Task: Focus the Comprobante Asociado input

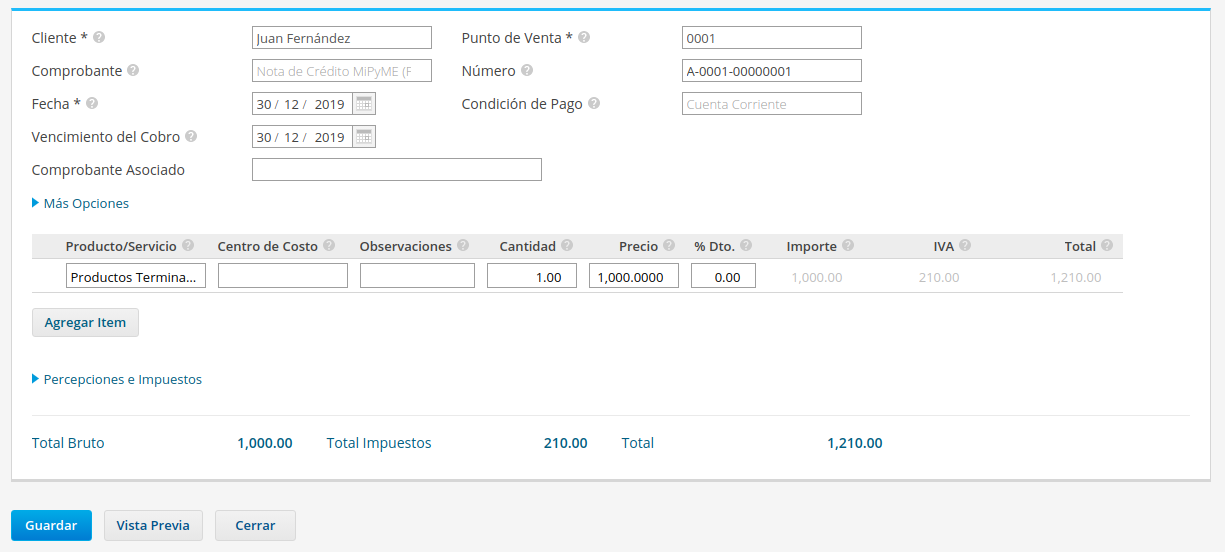Action: (x=397, y=170)
